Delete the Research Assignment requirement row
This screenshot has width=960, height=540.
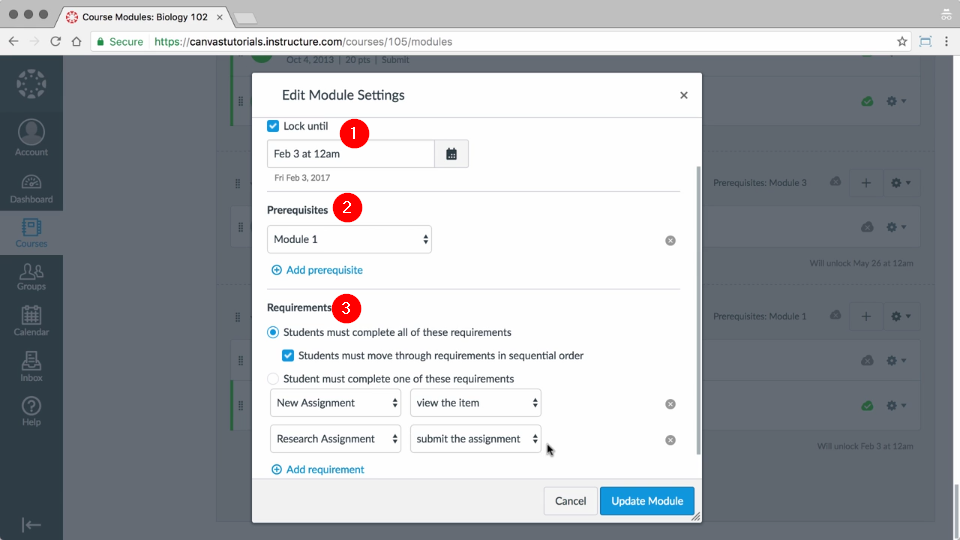coord(670,440)
